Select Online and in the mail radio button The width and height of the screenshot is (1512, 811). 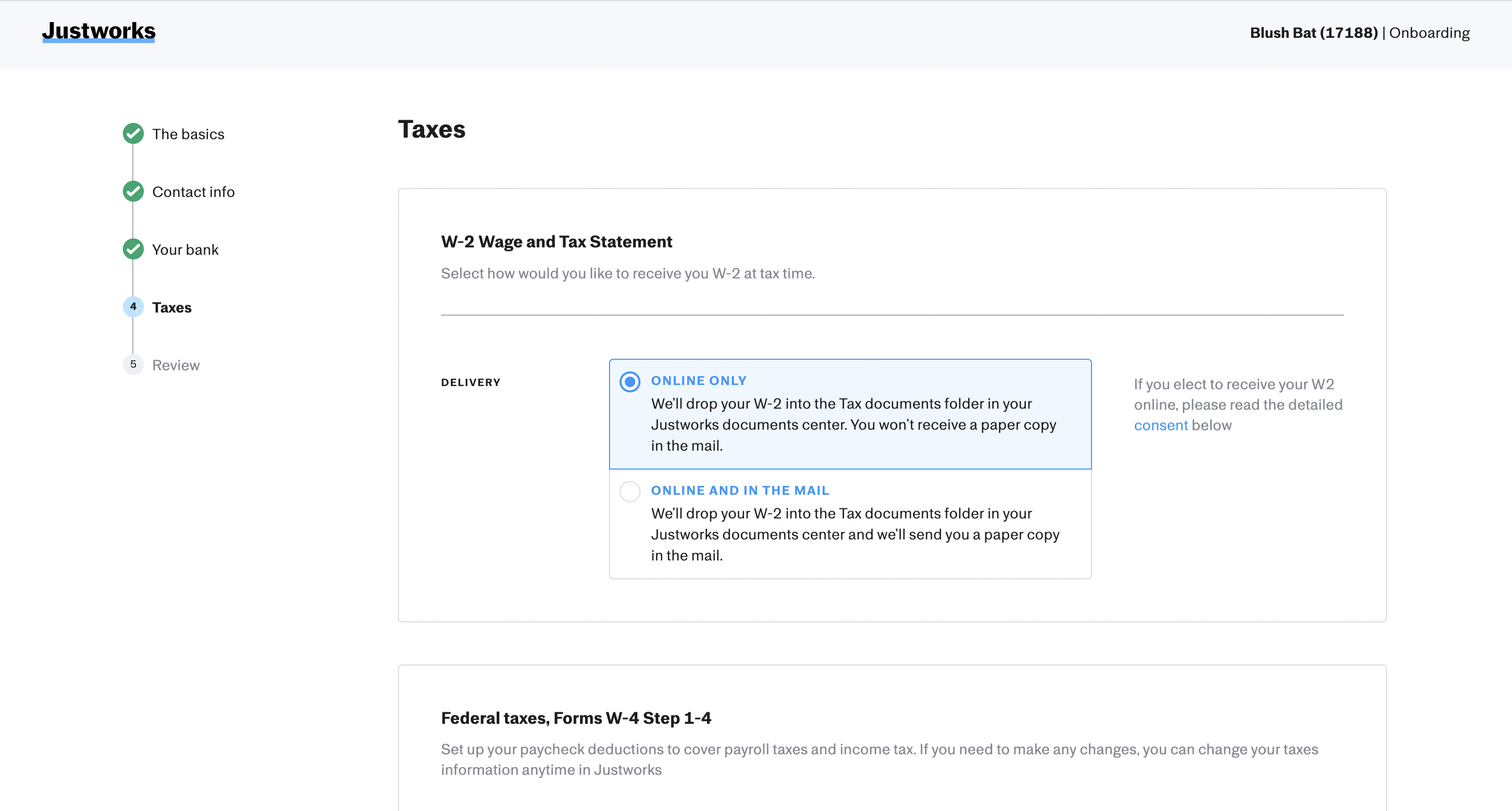(x=630, y=491)
